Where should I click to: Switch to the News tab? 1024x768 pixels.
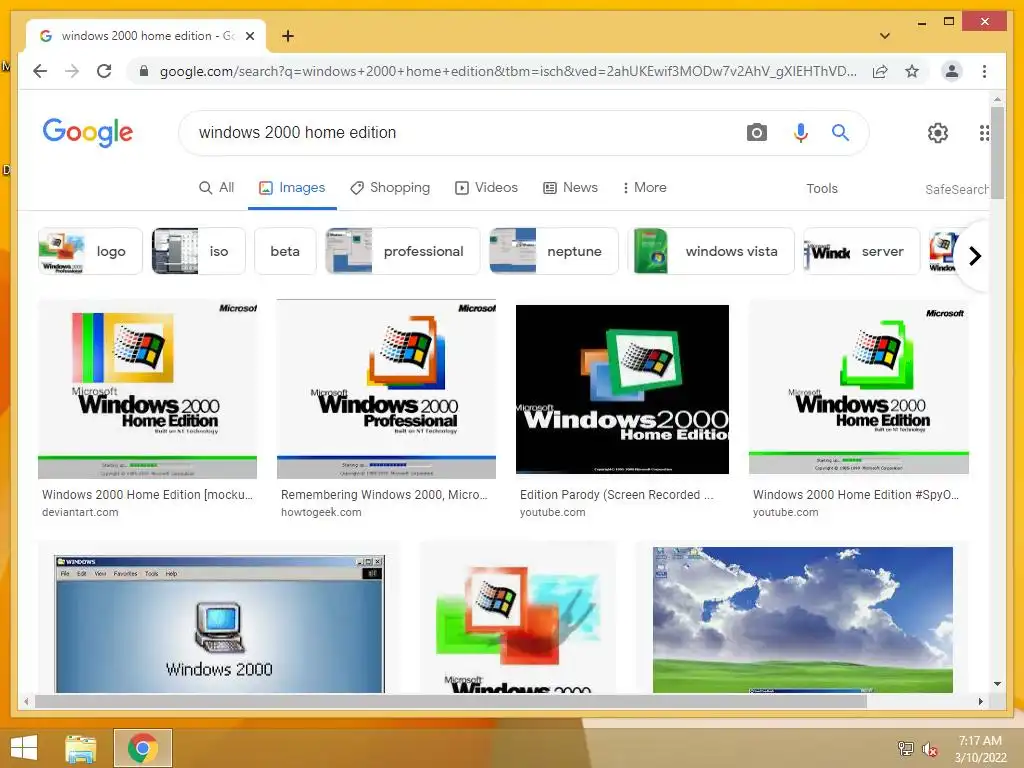click(x=570, y=188)
